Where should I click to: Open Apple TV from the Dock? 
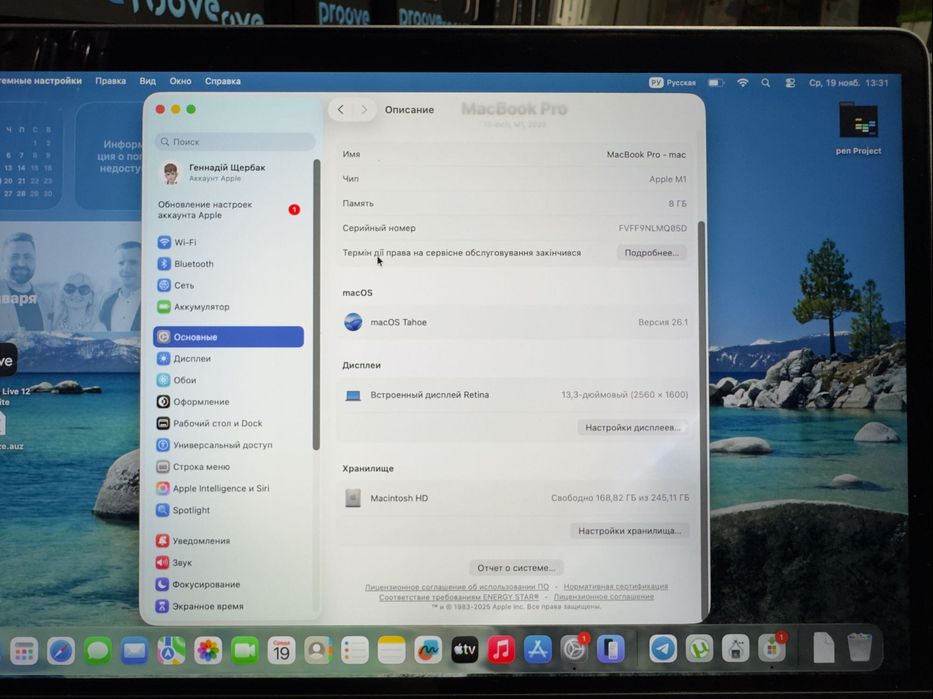tap(465, 650)
